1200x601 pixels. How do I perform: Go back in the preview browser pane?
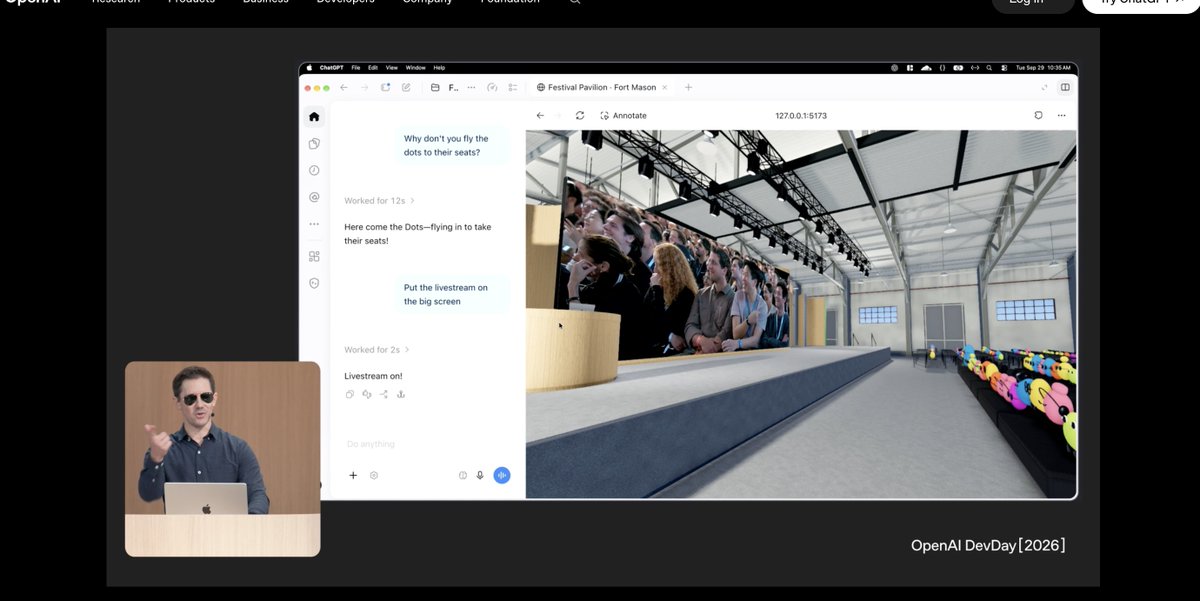[540, 116]
